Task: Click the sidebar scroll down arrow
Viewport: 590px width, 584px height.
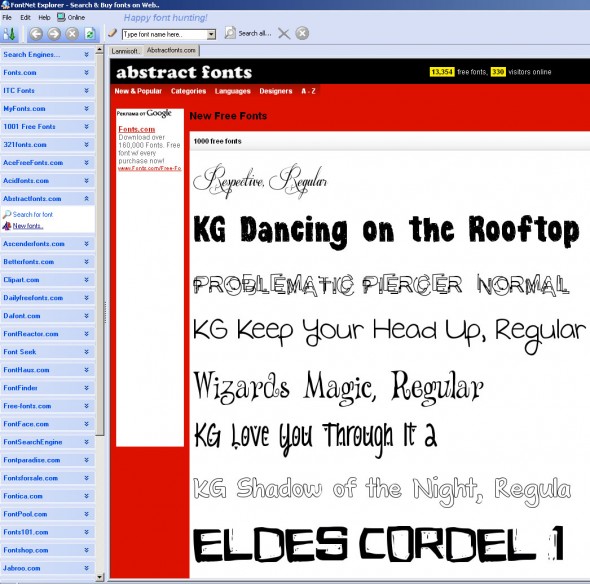Action: tap(99, 576)
